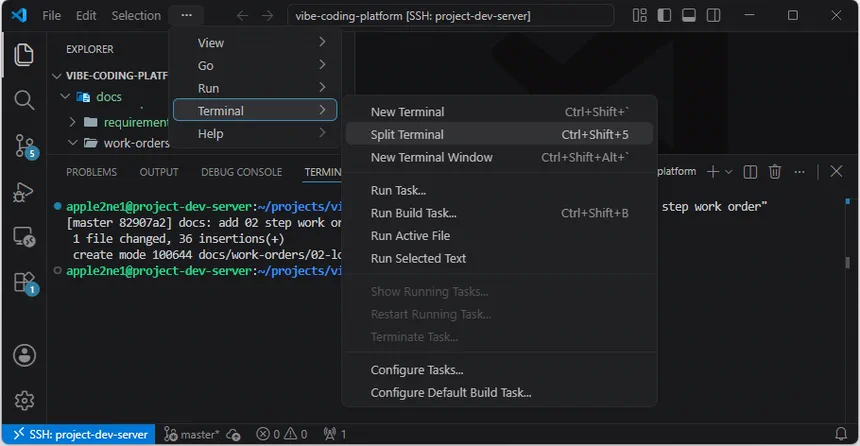Toggle Secondary Side Bar icon

pyautogui.click(x=714, y=15)
